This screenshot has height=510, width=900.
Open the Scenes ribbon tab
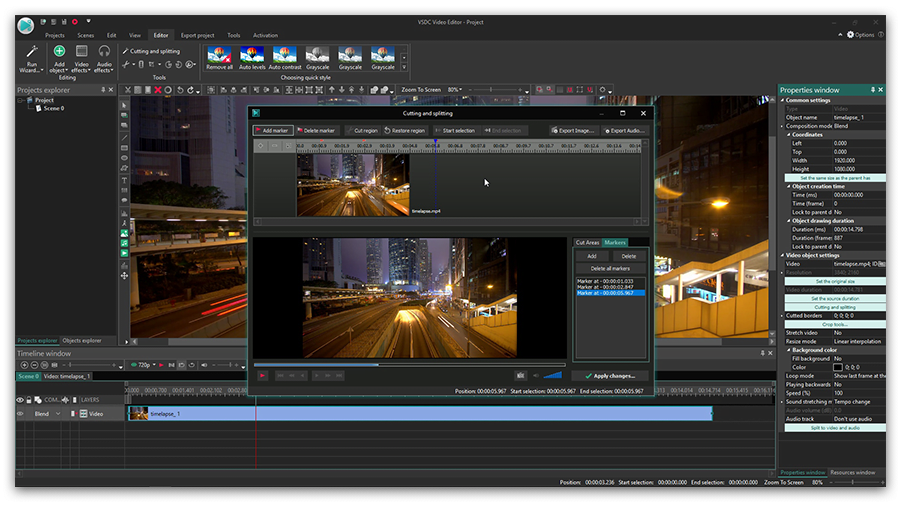pos(86,36)
